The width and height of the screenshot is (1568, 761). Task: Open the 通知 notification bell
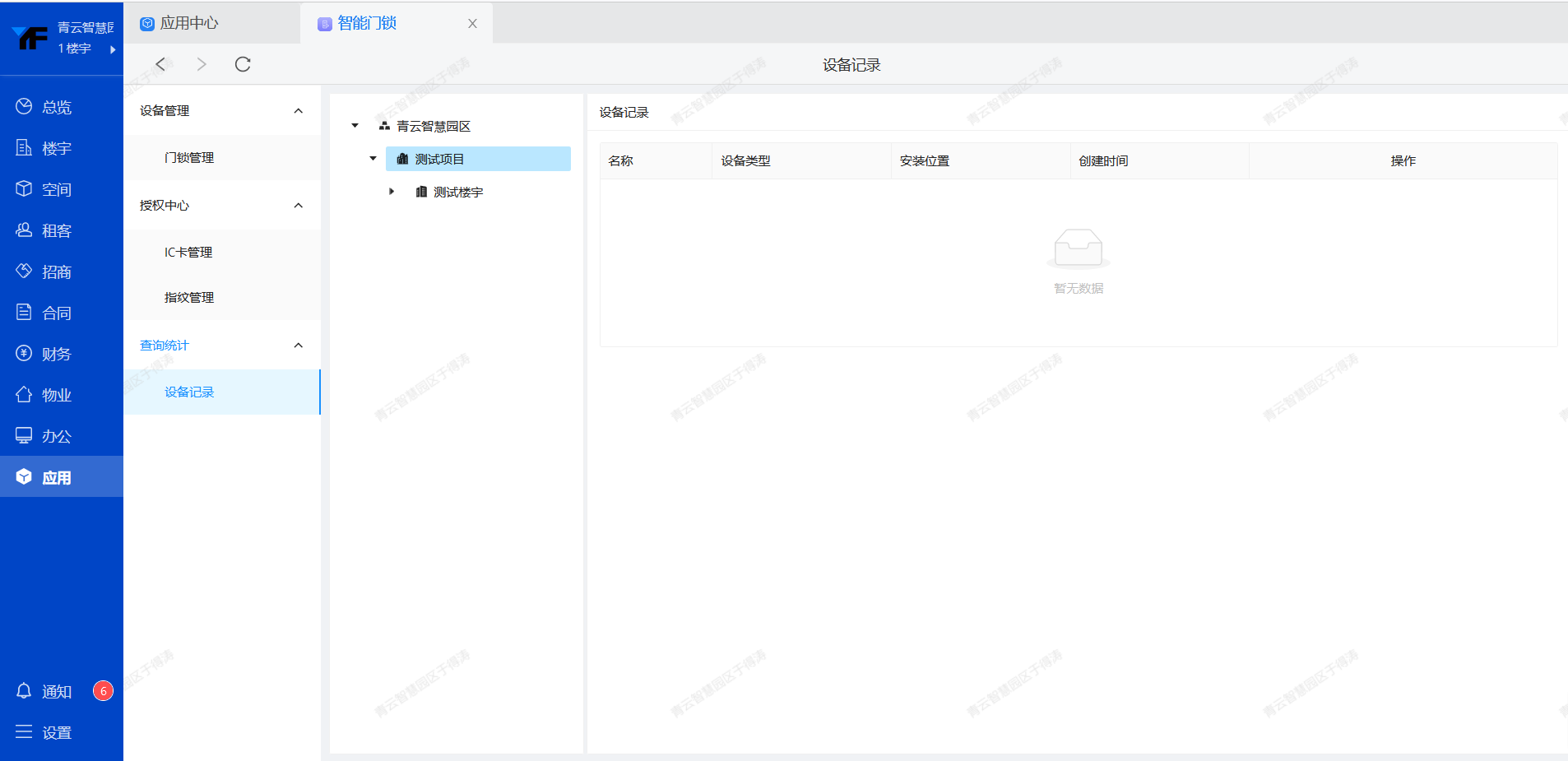tap(25, 691)
